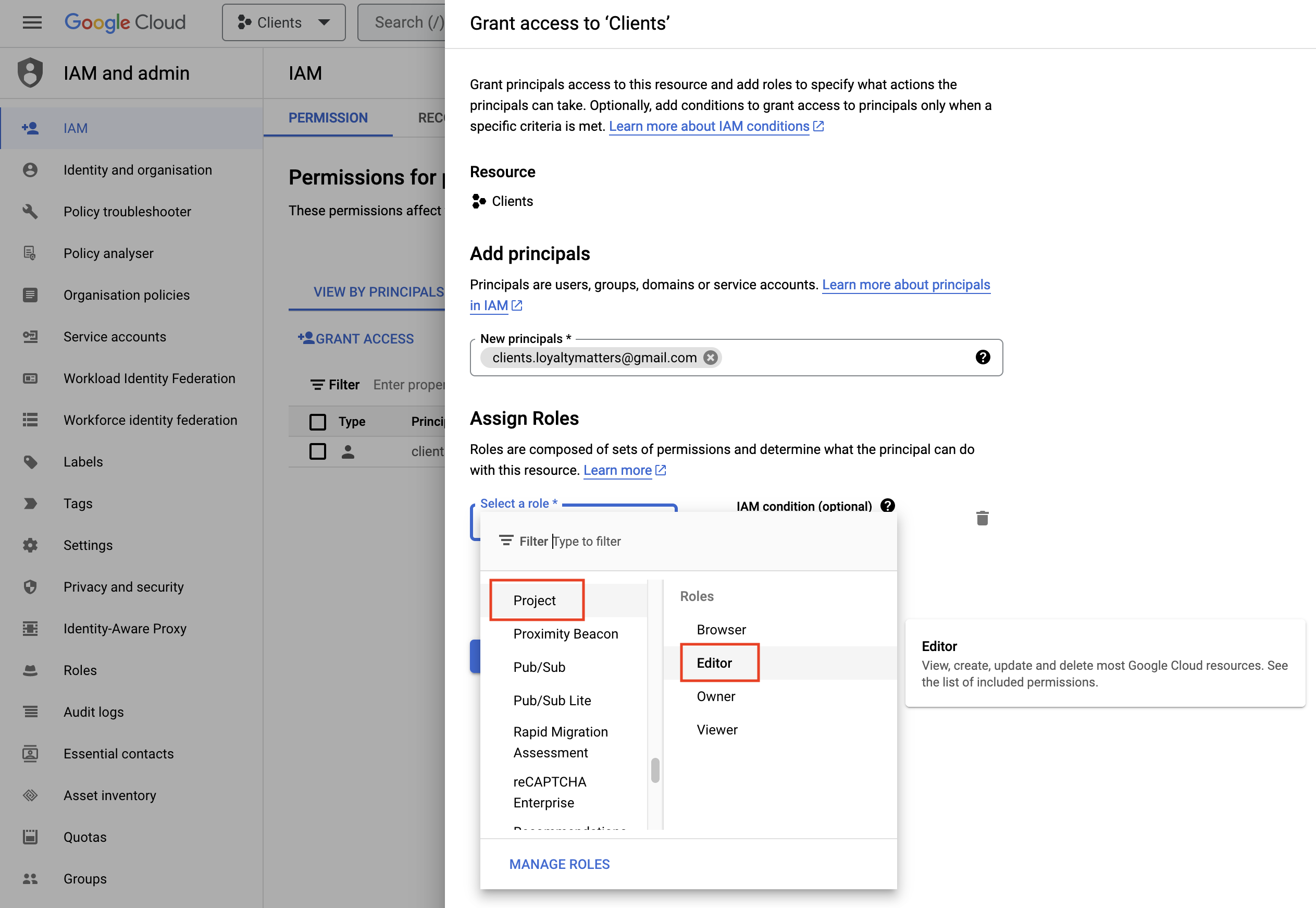Viewport: 1316px width, 908px height.
Task: Click the Roles hat icon
Action: tap(30, 670)
